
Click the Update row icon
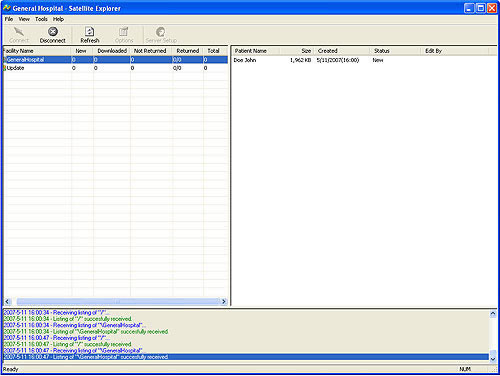click(5, 68)
